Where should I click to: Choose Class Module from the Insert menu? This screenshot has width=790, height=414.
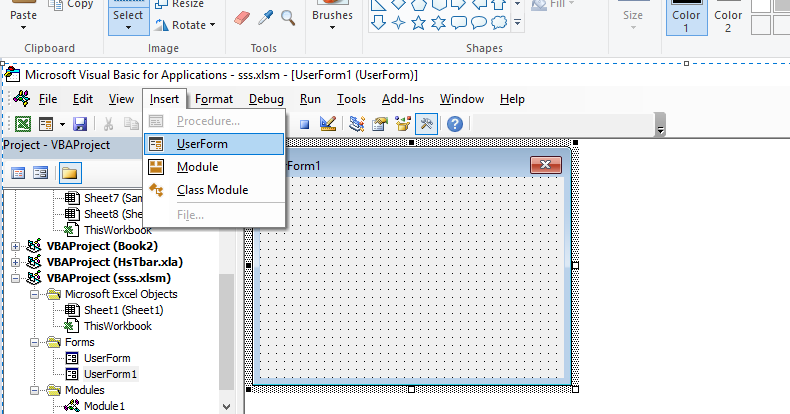(214, 190)
